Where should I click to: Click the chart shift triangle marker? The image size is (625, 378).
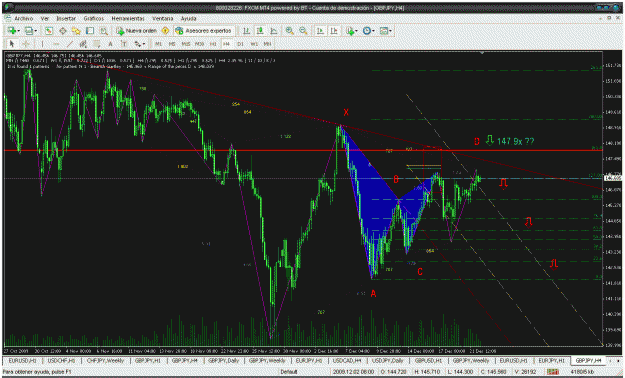click(x=482, y=53)
